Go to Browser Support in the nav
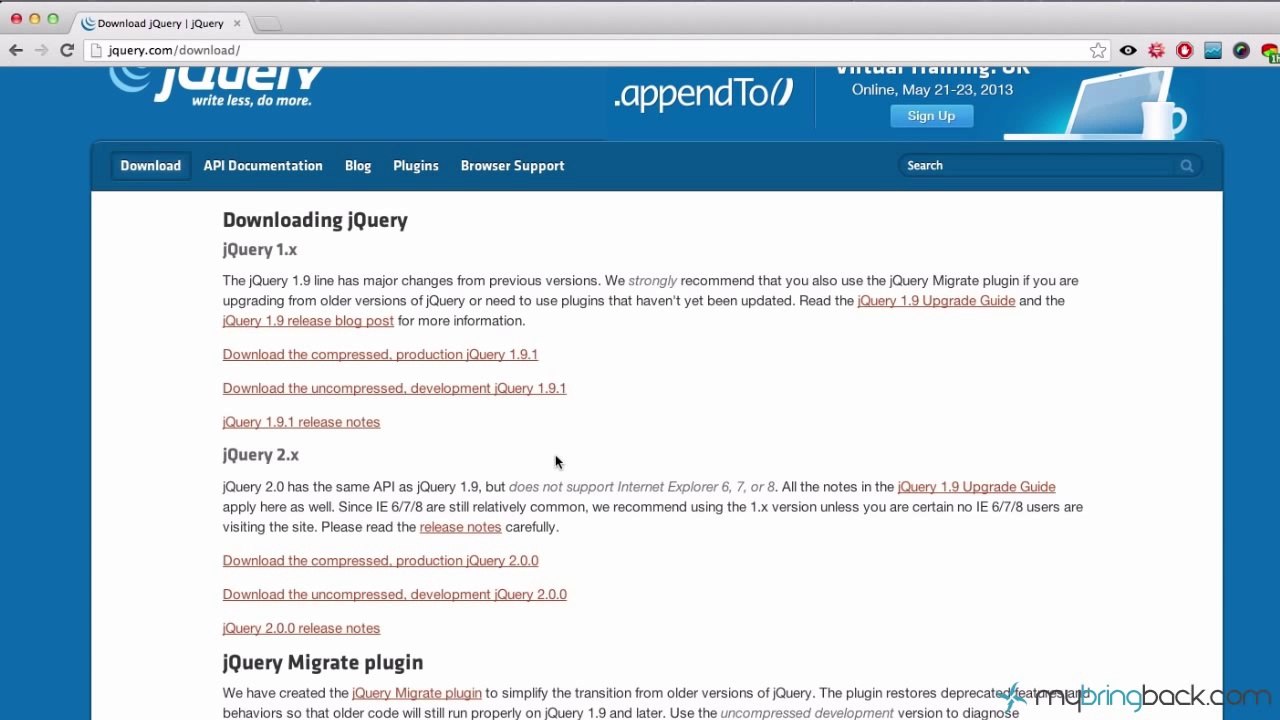 (513, 166)
